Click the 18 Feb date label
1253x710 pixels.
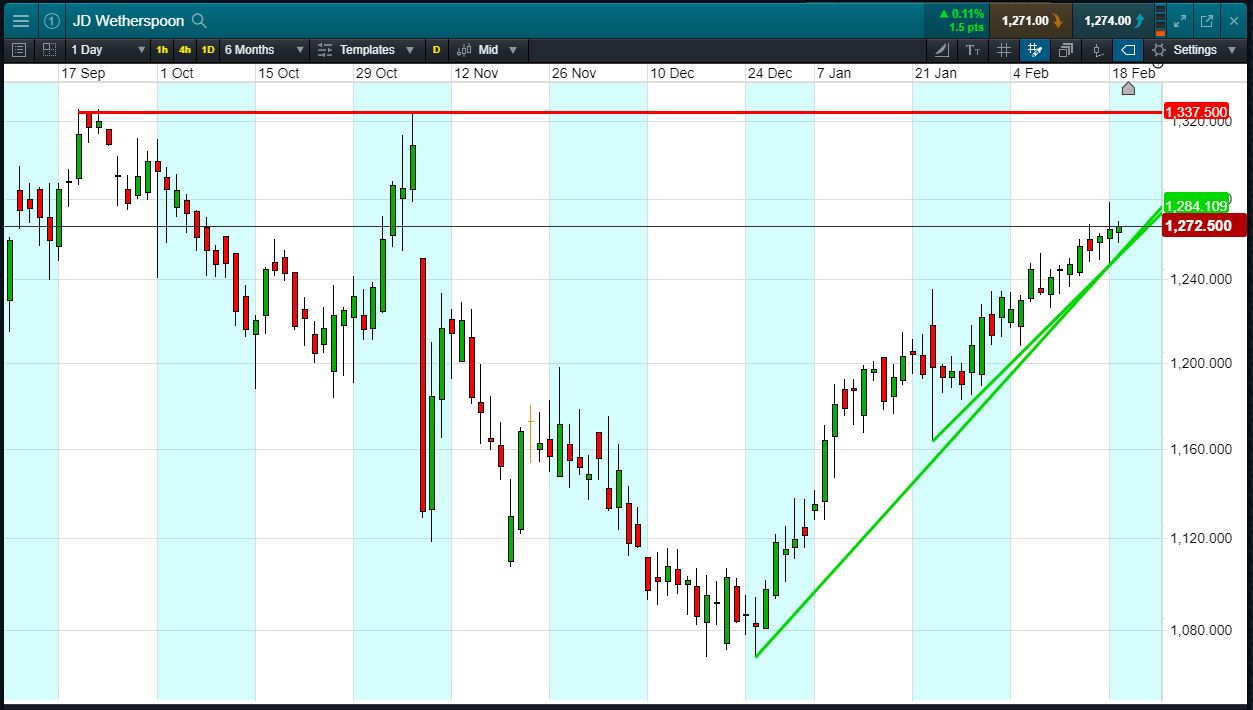pos(1134,73)
